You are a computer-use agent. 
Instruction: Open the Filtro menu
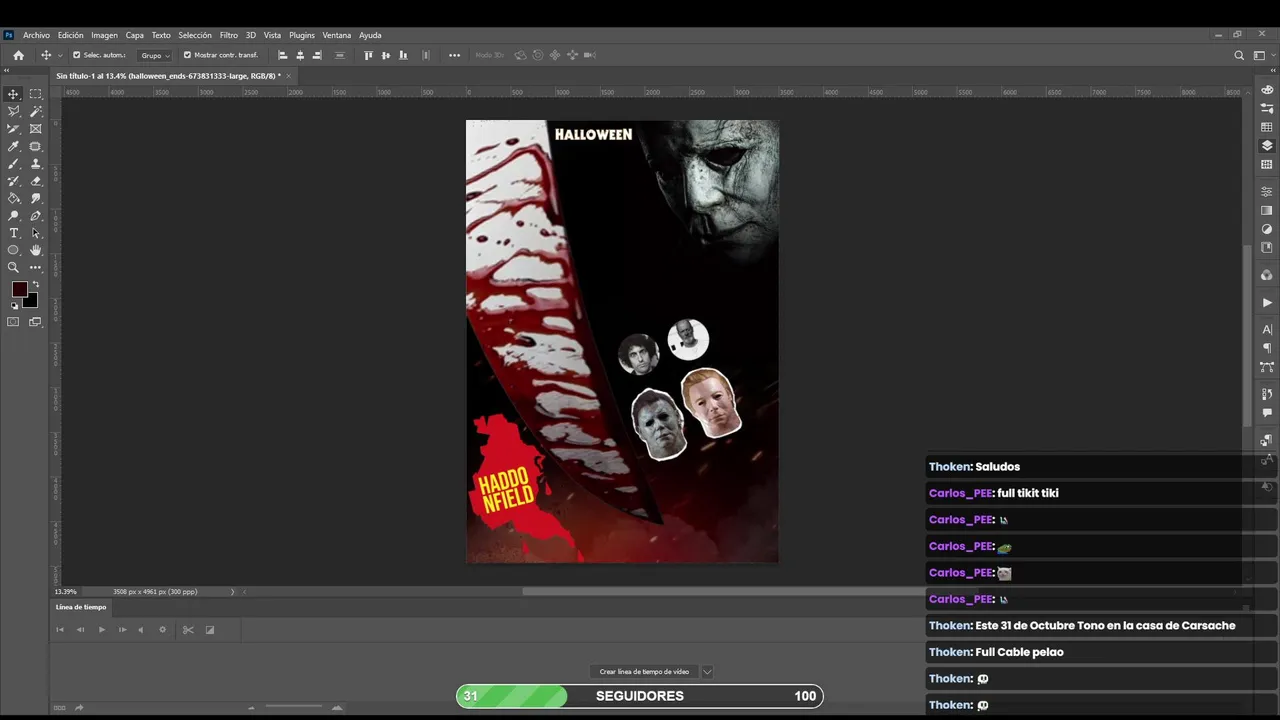click(x=229, y=35)
